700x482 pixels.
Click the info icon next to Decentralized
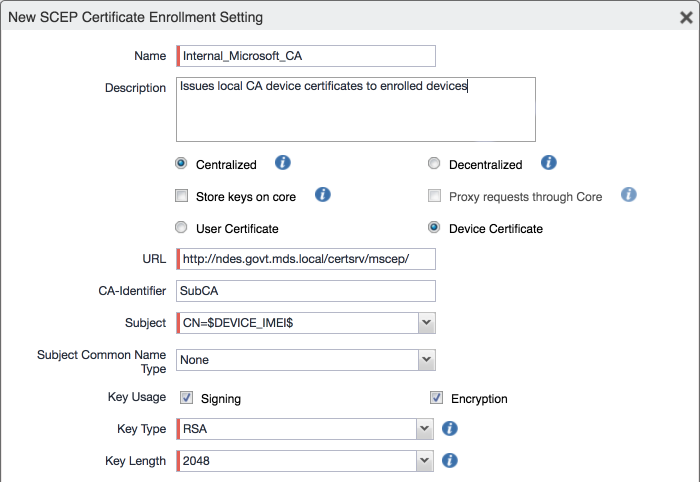pos(549,162)
